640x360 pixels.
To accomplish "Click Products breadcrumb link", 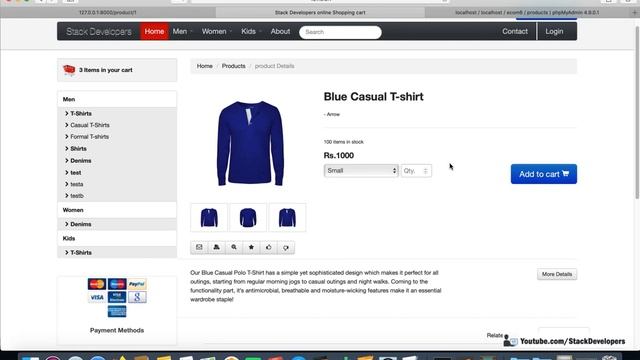I will (233, 66).
